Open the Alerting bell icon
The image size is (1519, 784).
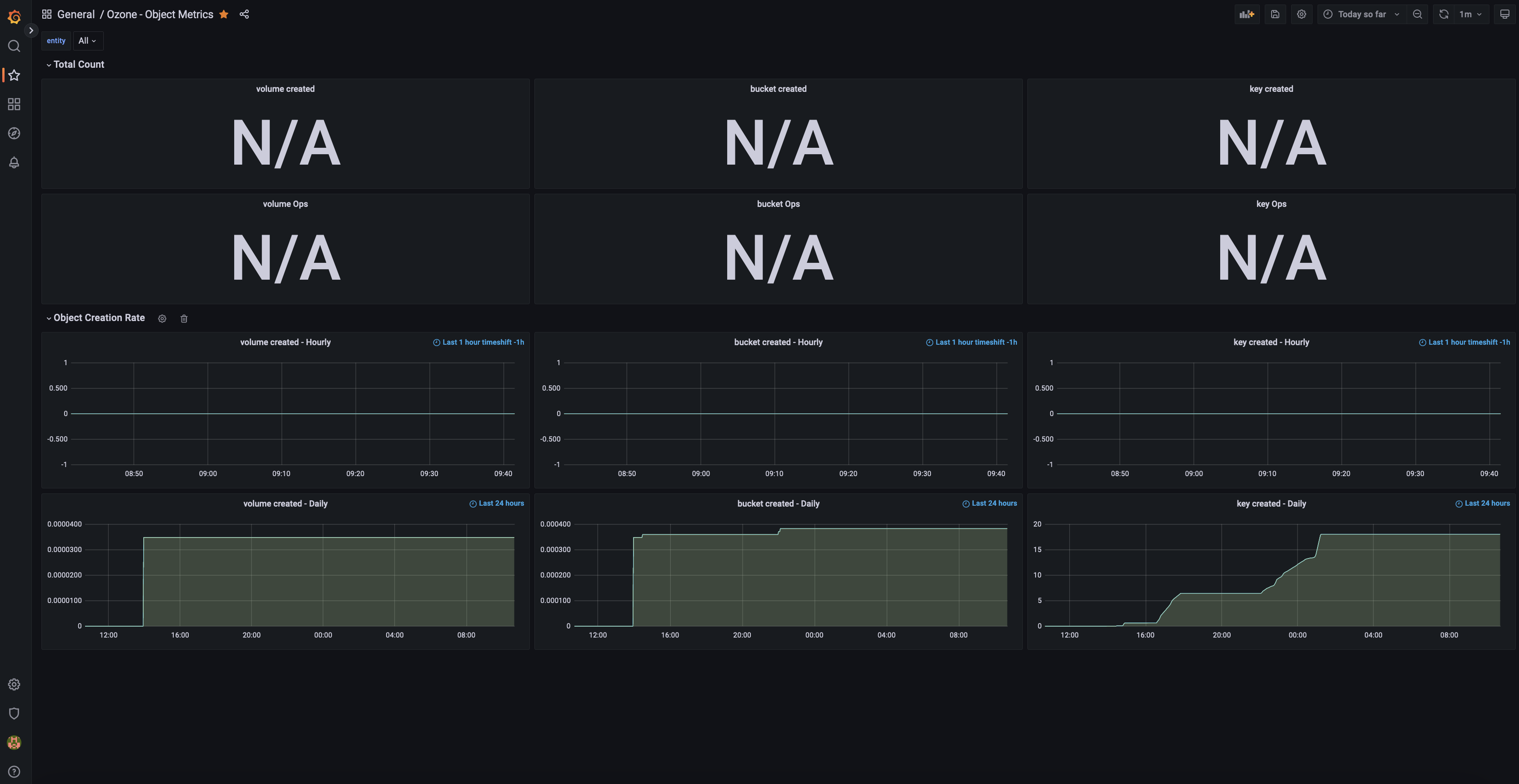[x=14, y=162]
